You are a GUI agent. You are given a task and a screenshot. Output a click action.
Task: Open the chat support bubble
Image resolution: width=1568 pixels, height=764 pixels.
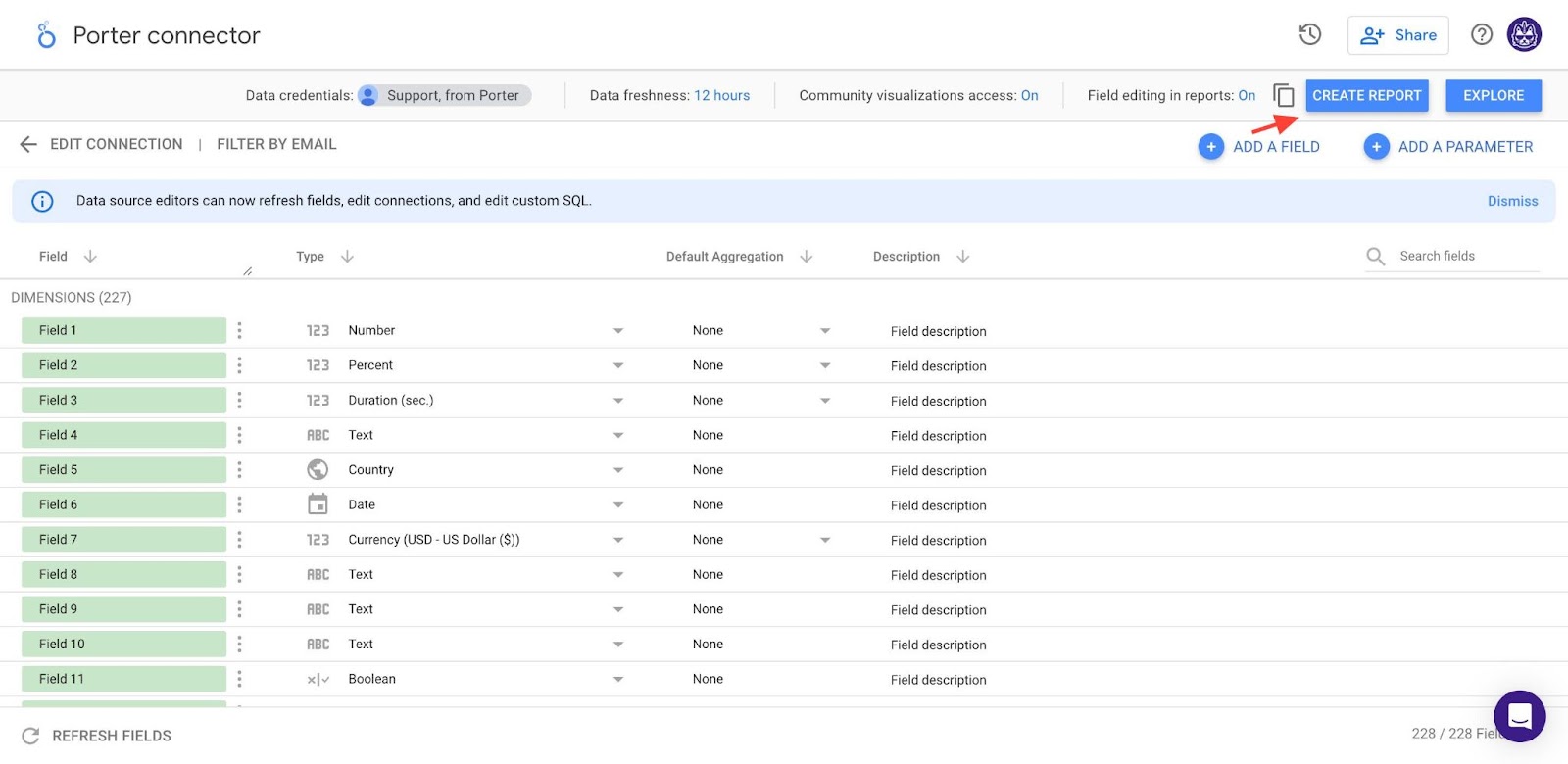coord(1520,716)
